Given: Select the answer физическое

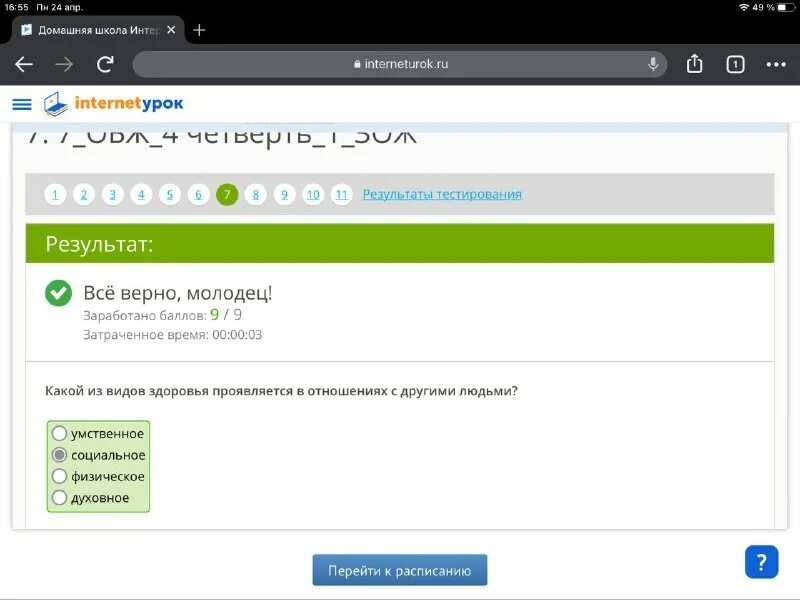Looking at the screenshot, I should [x=59, y=475].
